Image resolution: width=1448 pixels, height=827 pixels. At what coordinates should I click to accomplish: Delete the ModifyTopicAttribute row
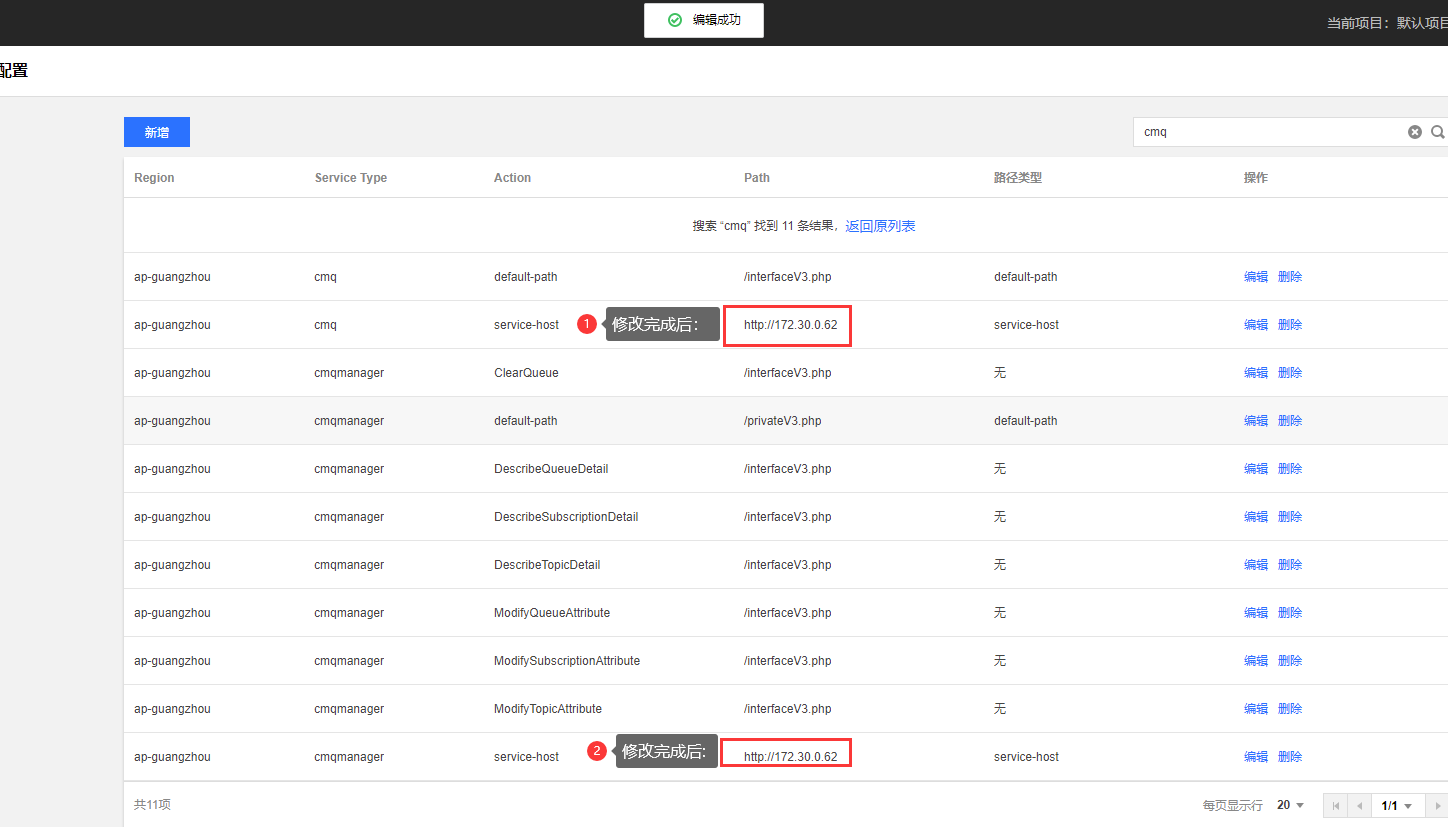(1290, 709)
